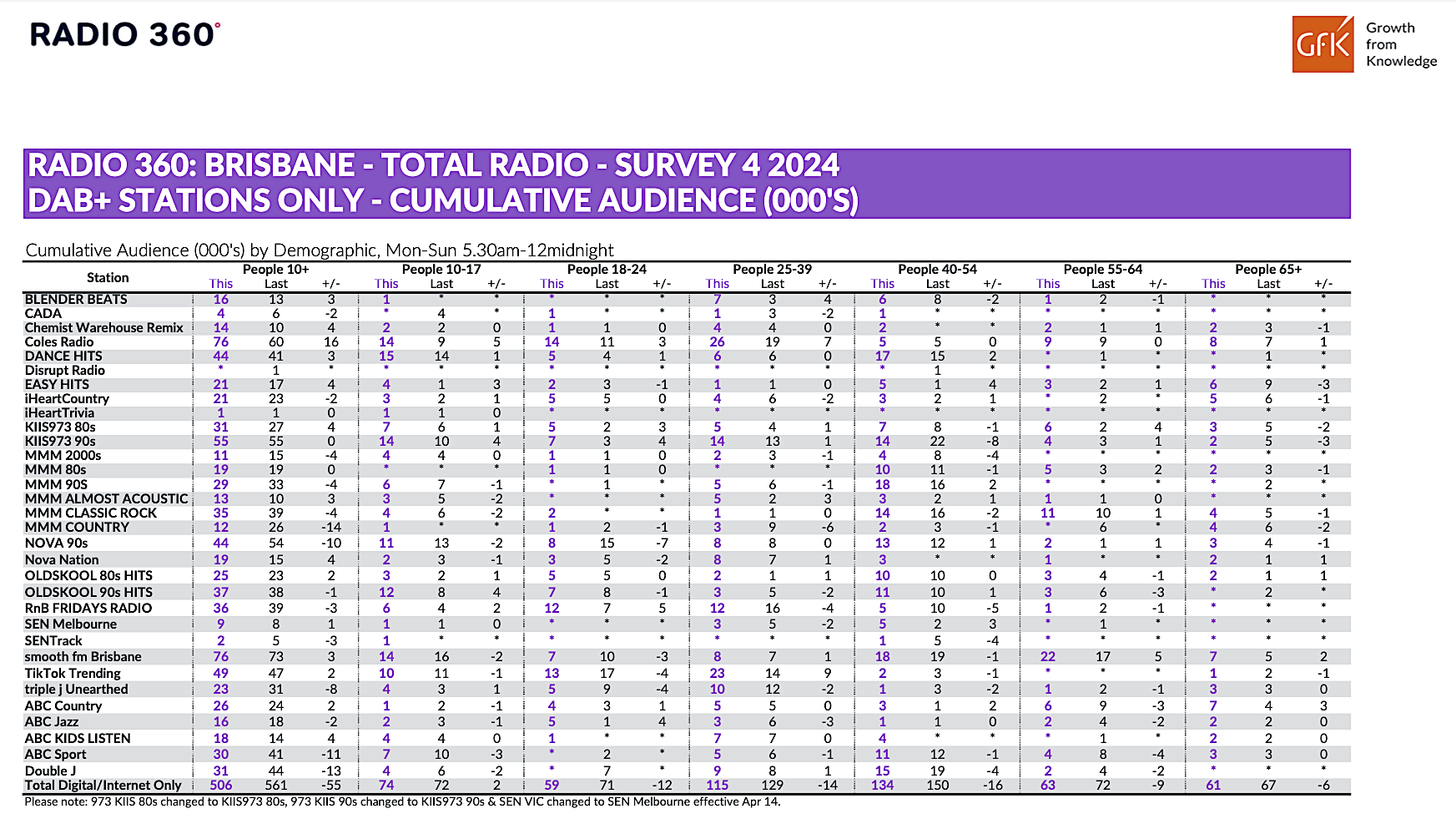Select the Nova Nation row label
1456x829 pixels.
point(62,559)
